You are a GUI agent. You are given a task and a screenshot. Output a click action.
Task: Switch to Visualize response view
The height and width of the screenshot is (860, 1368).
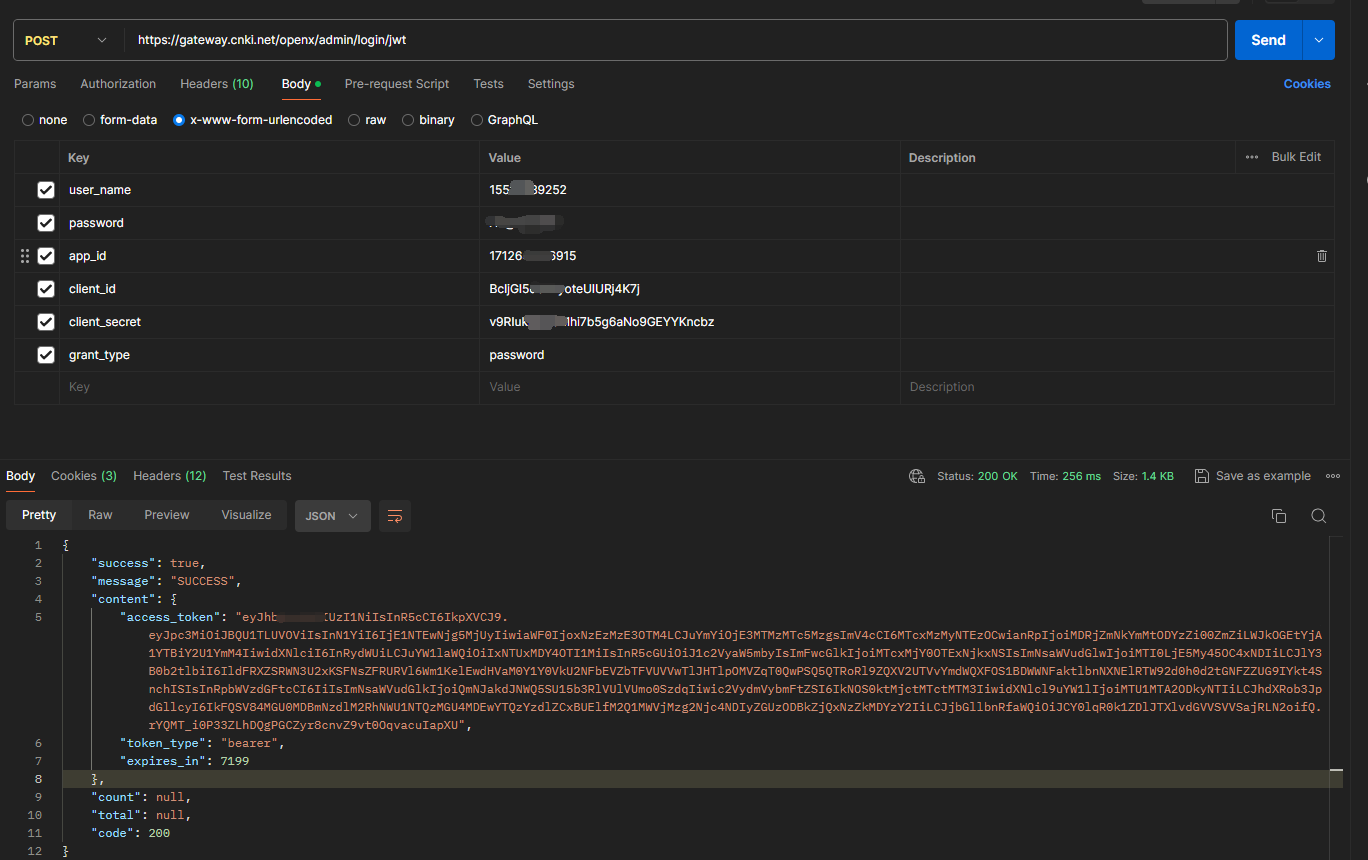pos(247,515)
